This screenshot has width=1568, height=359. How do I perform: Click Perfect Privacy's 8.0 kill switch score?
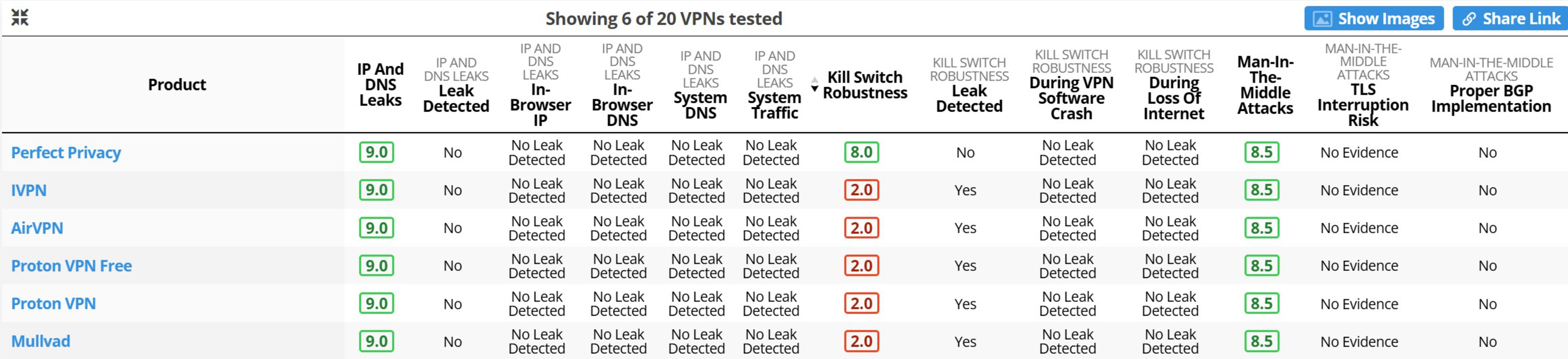[x=861, y=152]
